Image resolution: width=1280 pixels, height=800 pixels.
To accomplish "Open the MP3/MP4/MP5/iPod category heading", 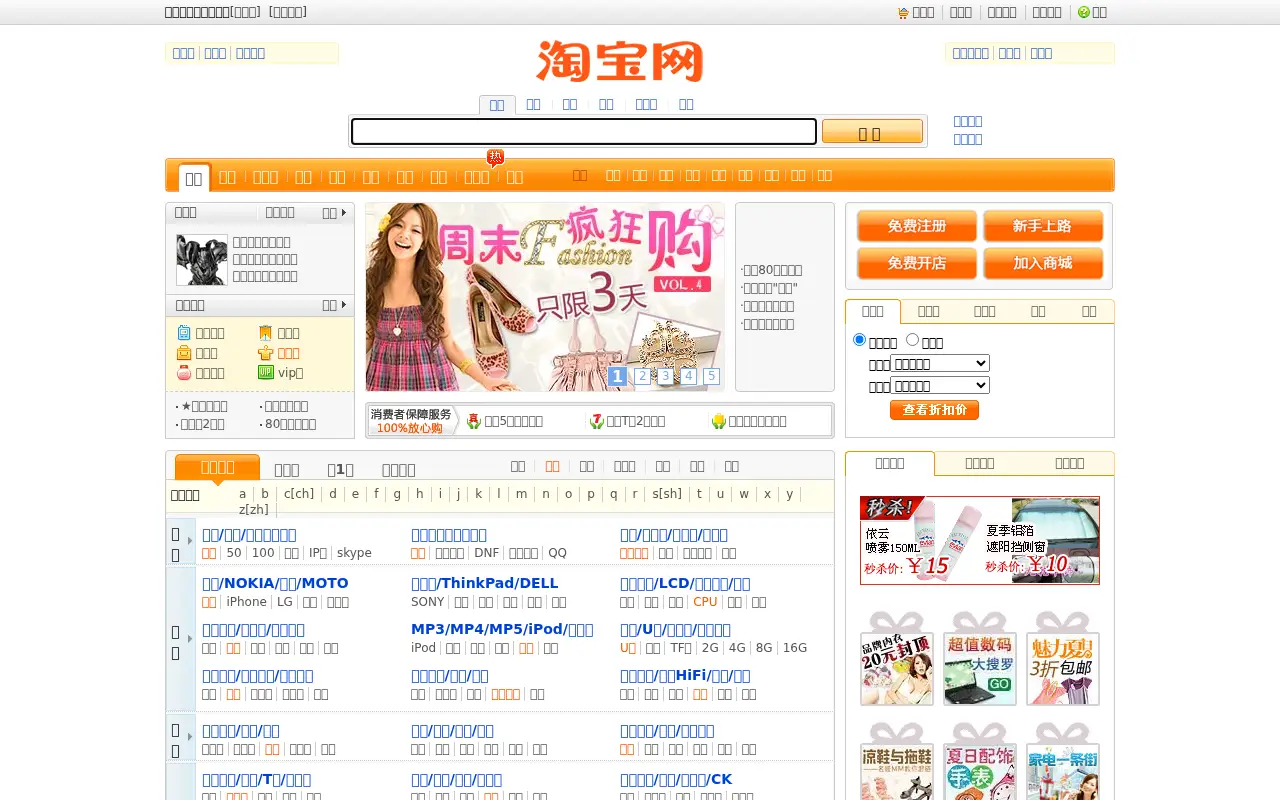I will pos(502,629).
